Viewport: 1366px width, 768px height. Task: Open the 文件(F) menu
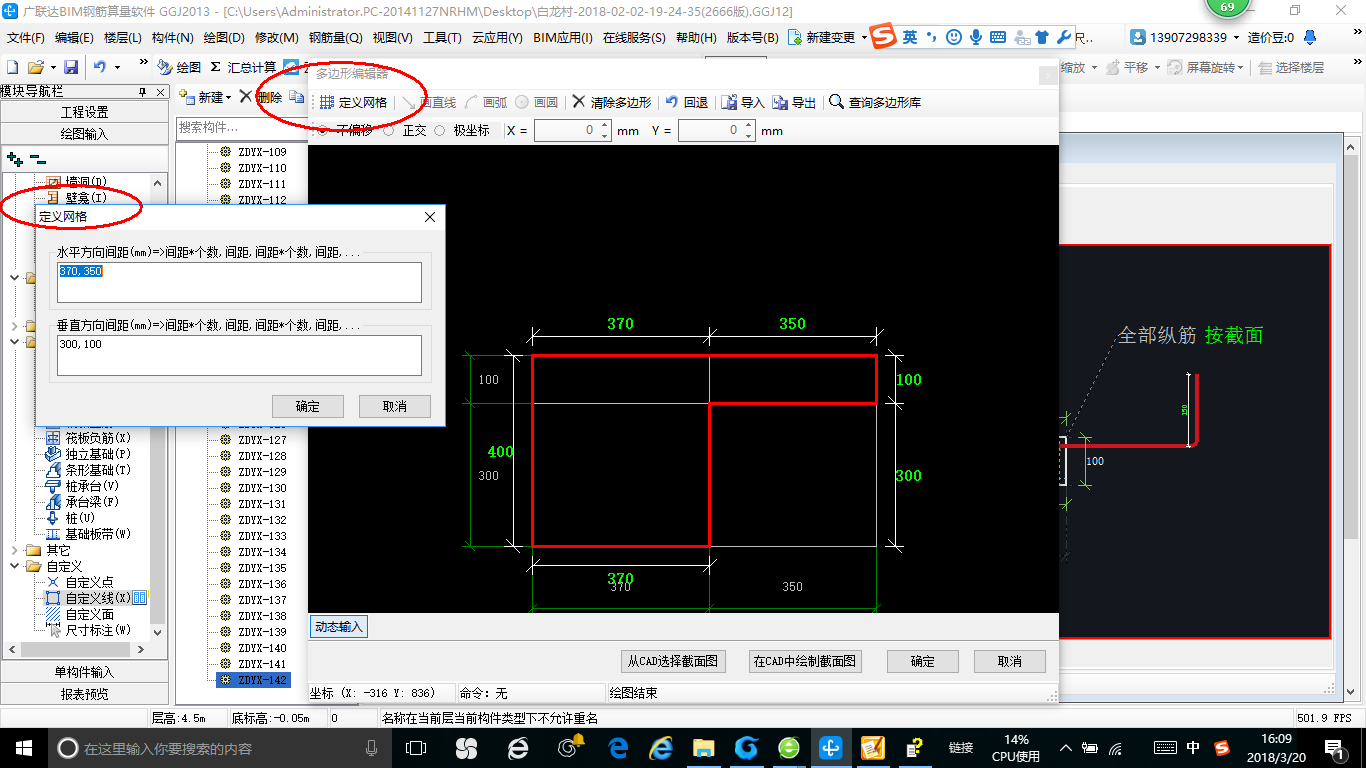click(x=26, y=37)
